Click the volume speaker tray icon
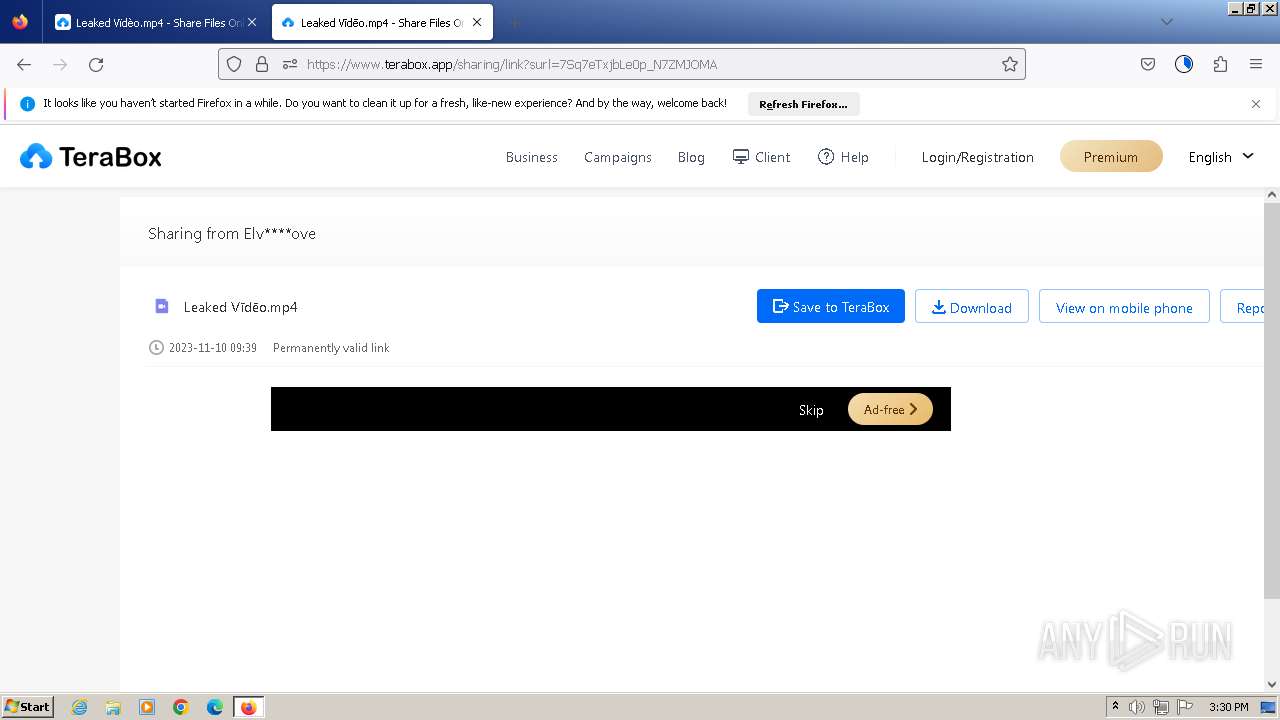This screenshot has width=1280, height=720. point(1137,707)
